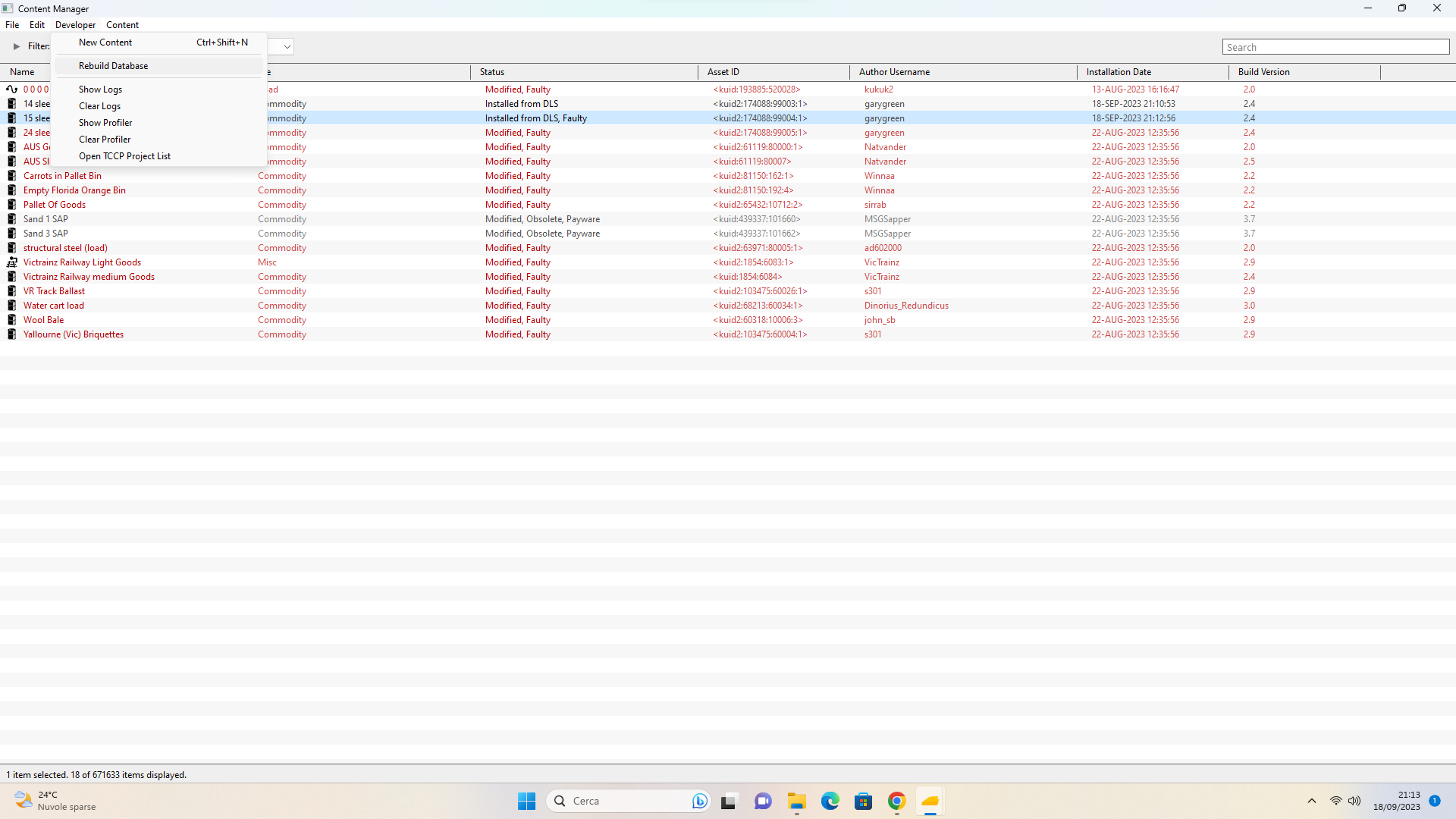Choose New Content from Developer menu
This screenshot has height=819, width=1456.
point(159,42)
